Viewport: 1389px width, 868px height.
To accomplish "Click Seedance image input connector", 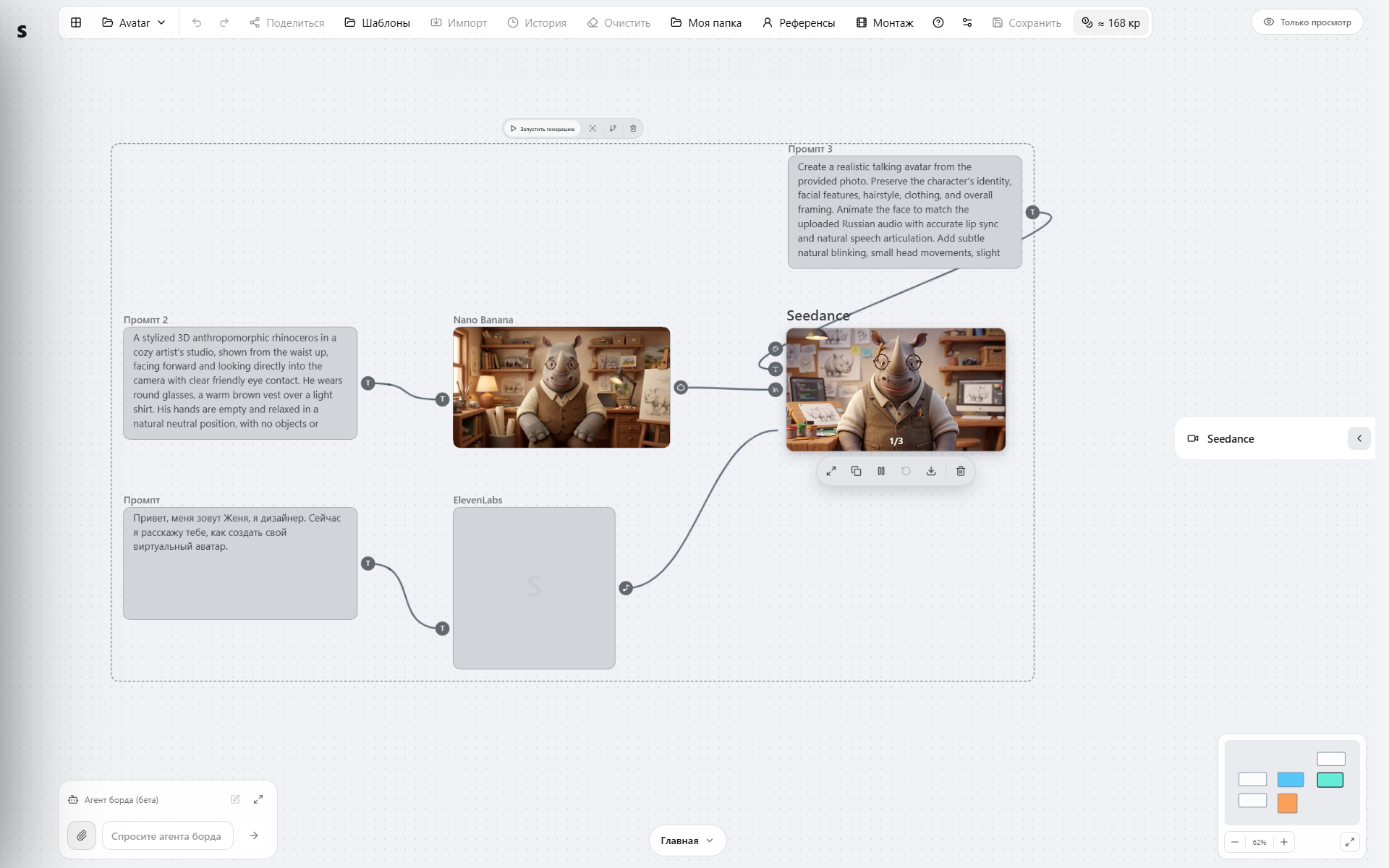I will (776, 390).
